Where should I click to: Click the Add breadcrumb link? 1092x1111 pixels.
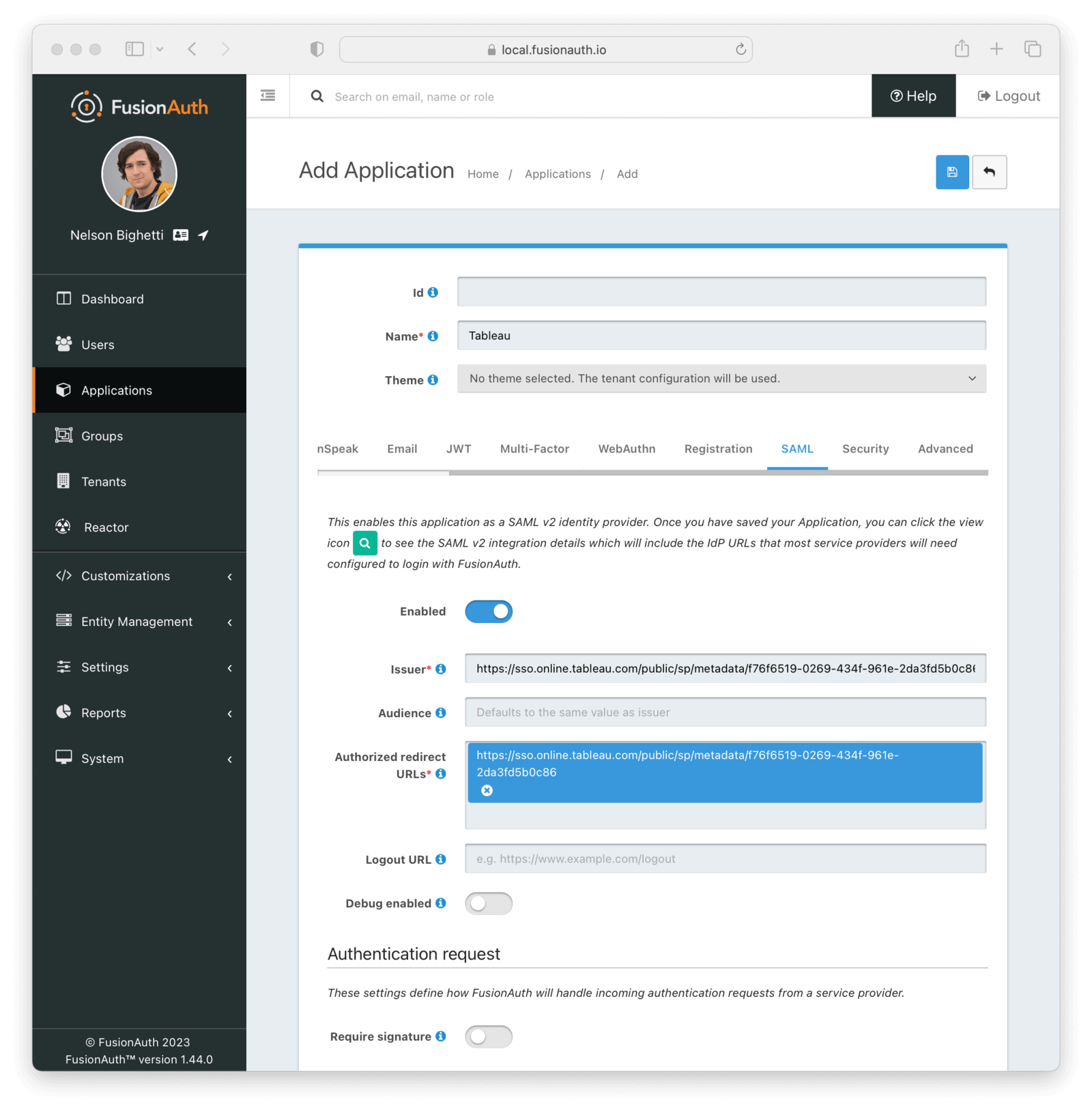pos(627,174)
